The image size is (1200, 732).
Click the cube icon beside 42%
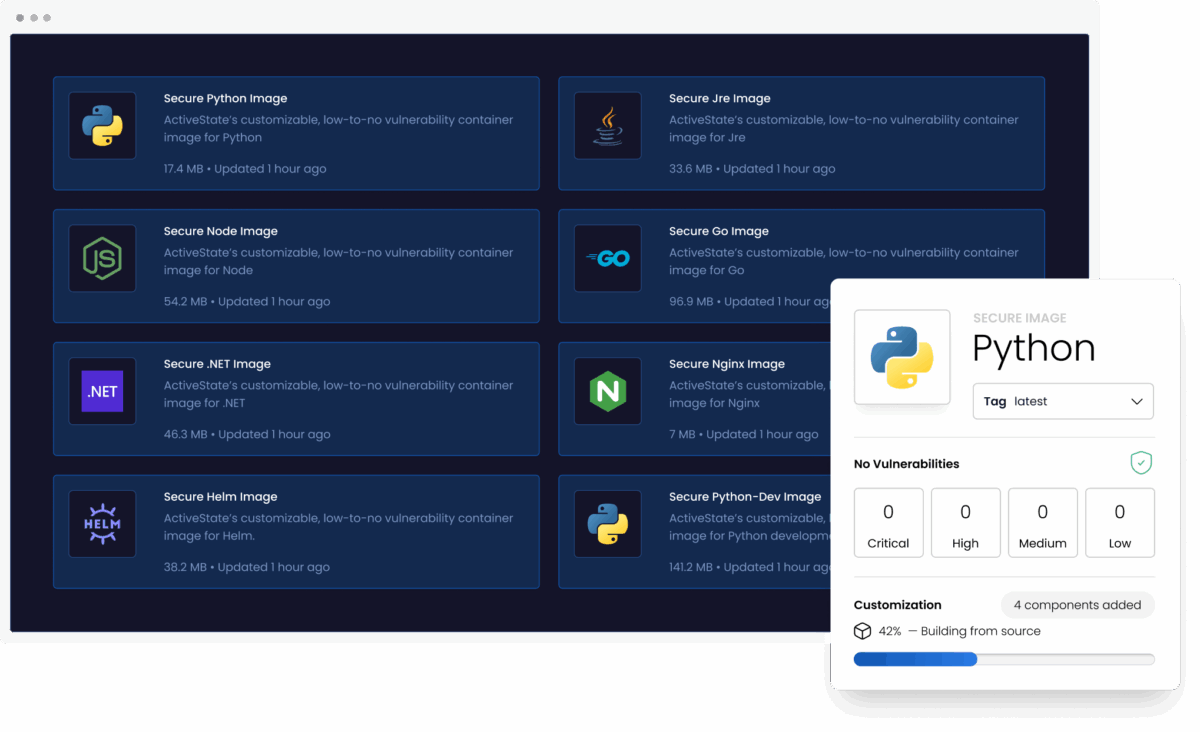pos(862,631)
